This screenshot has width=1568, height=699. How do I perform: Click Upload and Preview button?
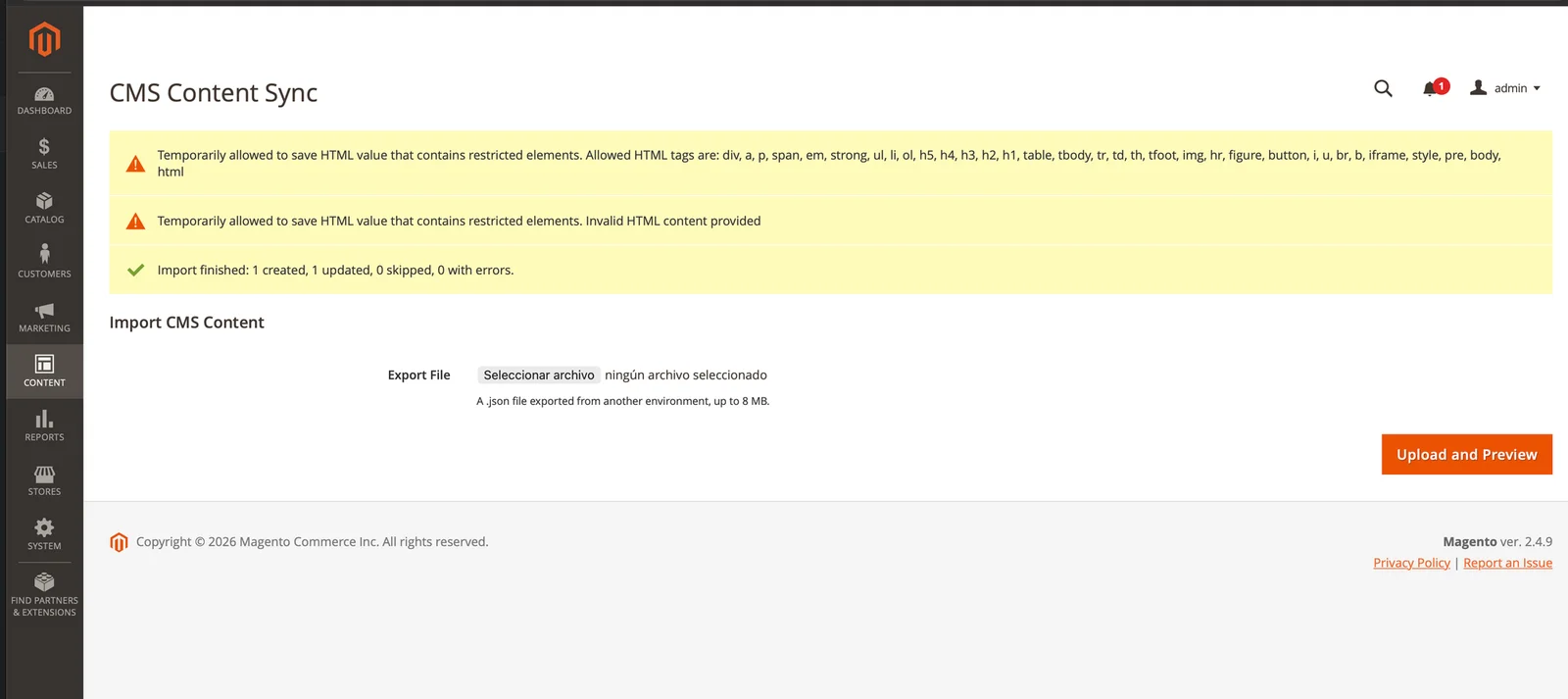click(1467, 455)
